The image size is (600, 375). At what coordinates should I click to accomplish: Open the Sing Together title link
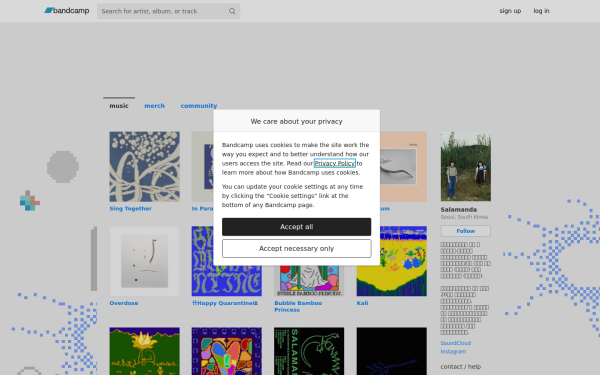130,209
